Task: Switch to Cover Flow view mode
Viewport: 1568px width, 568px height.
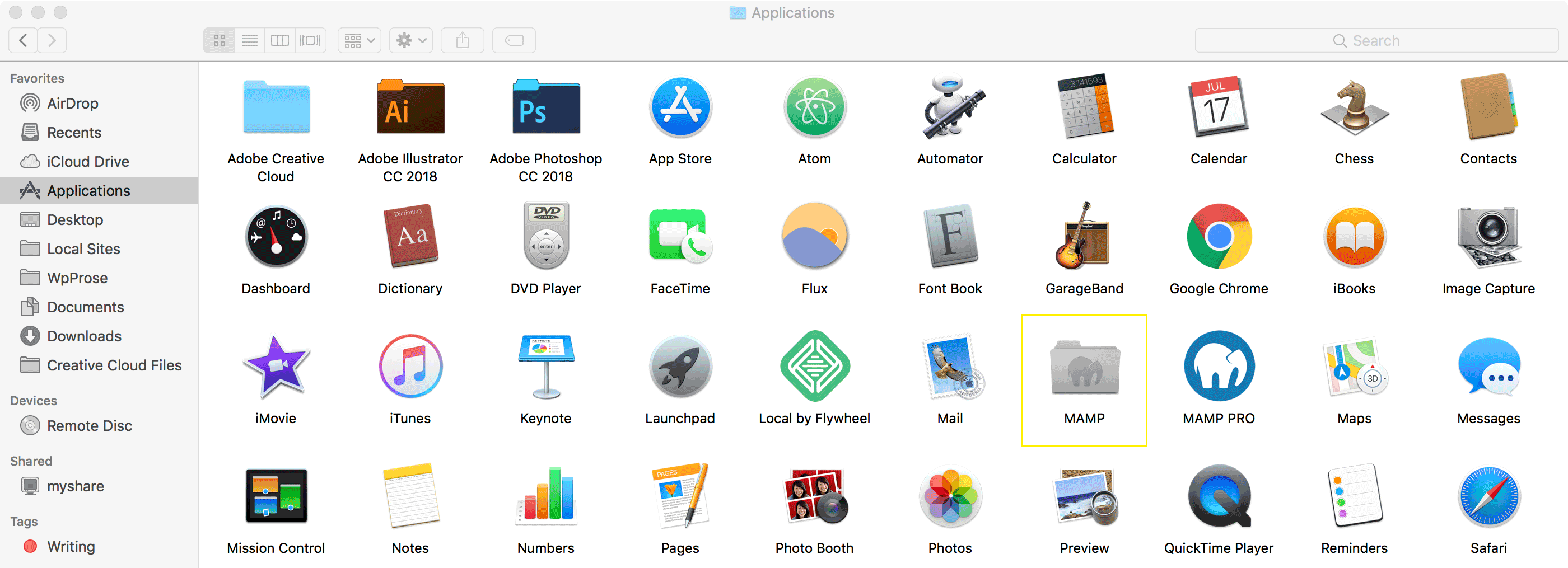Action: pos(310,40)
